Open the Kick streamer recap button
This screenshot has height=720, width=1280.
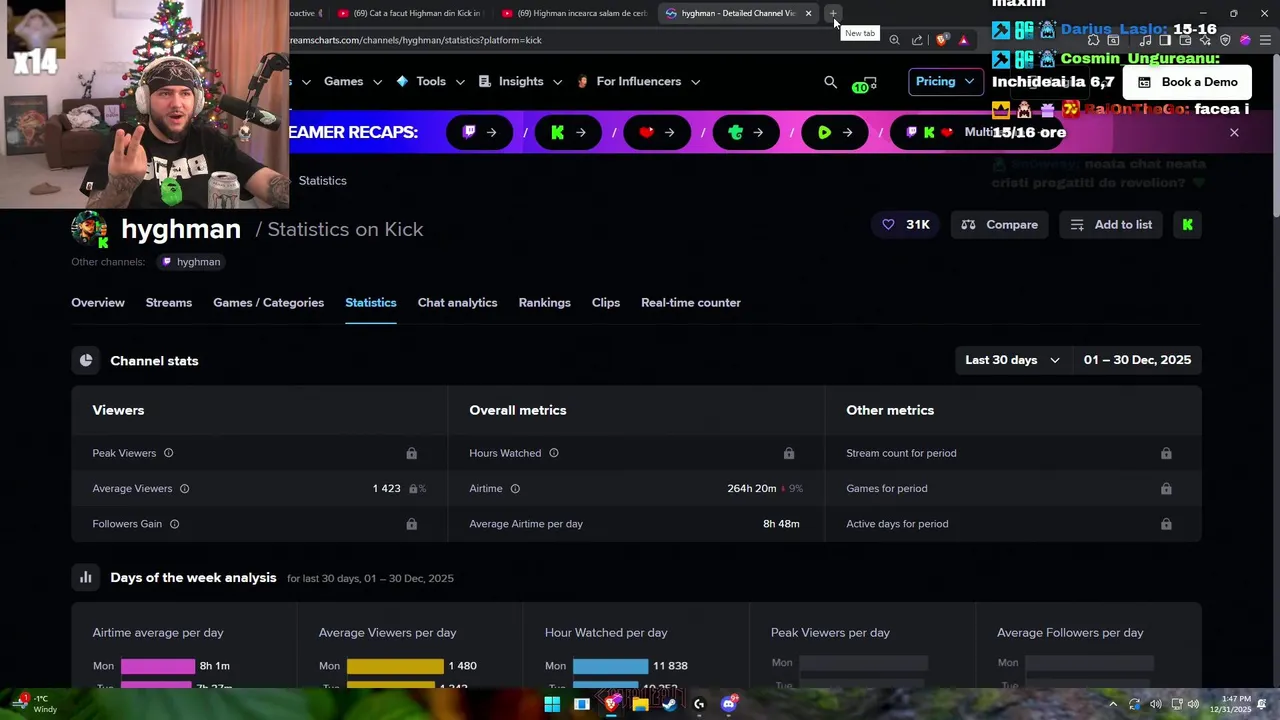coord(568,132)
